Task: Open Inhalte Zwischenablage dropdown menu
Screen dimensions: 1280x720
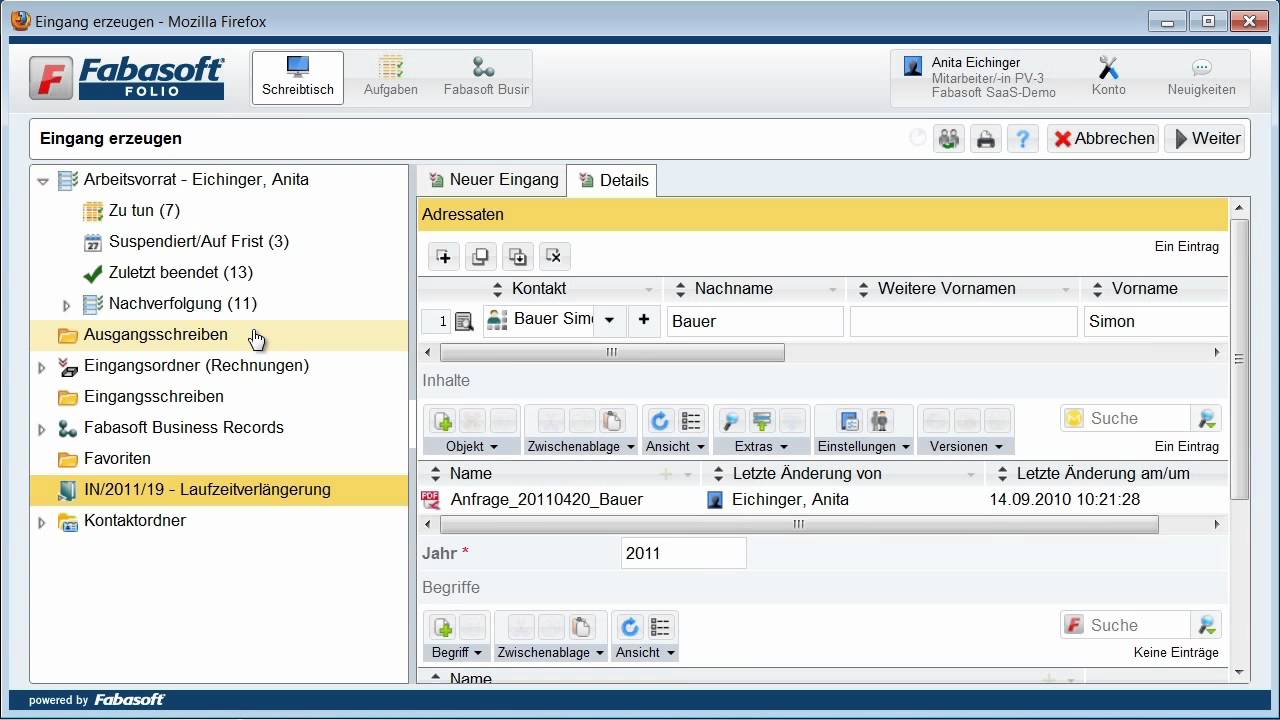Action: click(581, 447)
